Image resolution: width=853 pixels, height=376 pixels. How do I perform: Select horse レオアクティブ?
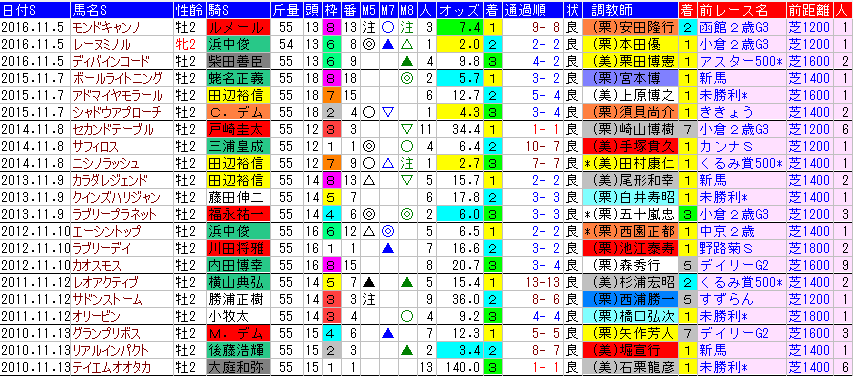coord(105,283)
